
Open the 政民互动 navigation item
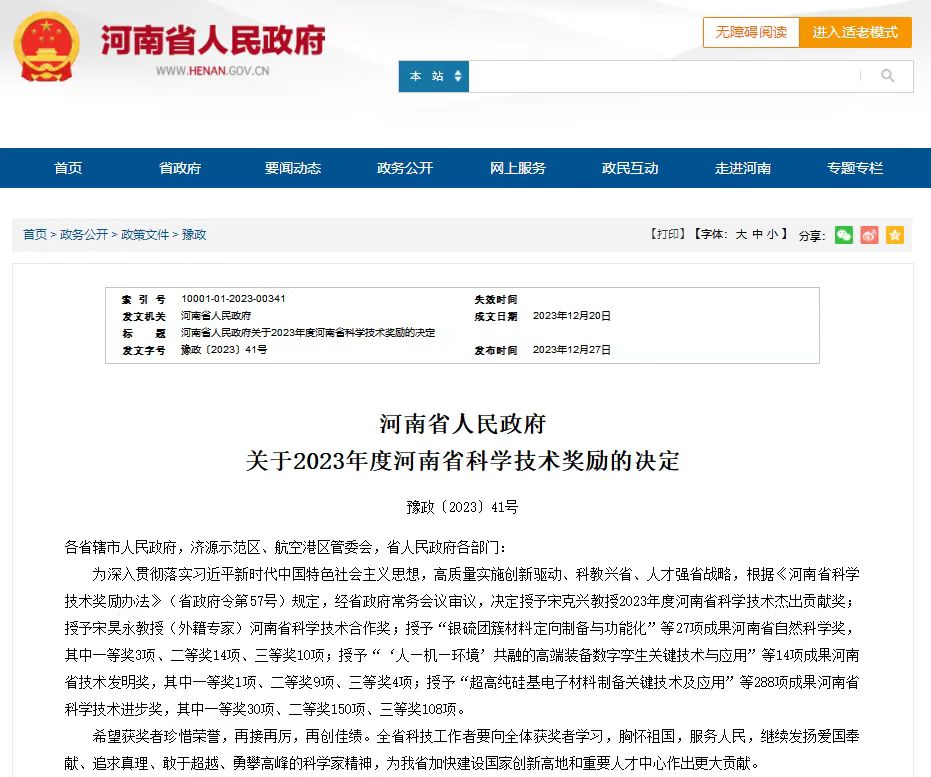point(630,168)
